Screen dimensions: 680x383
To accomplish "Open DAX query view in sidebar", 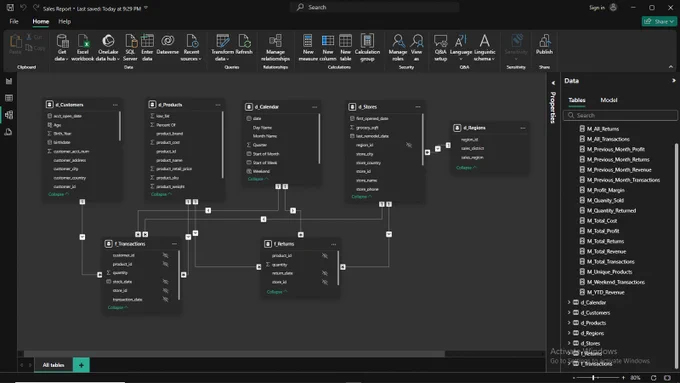I will (x=9, y=132).
